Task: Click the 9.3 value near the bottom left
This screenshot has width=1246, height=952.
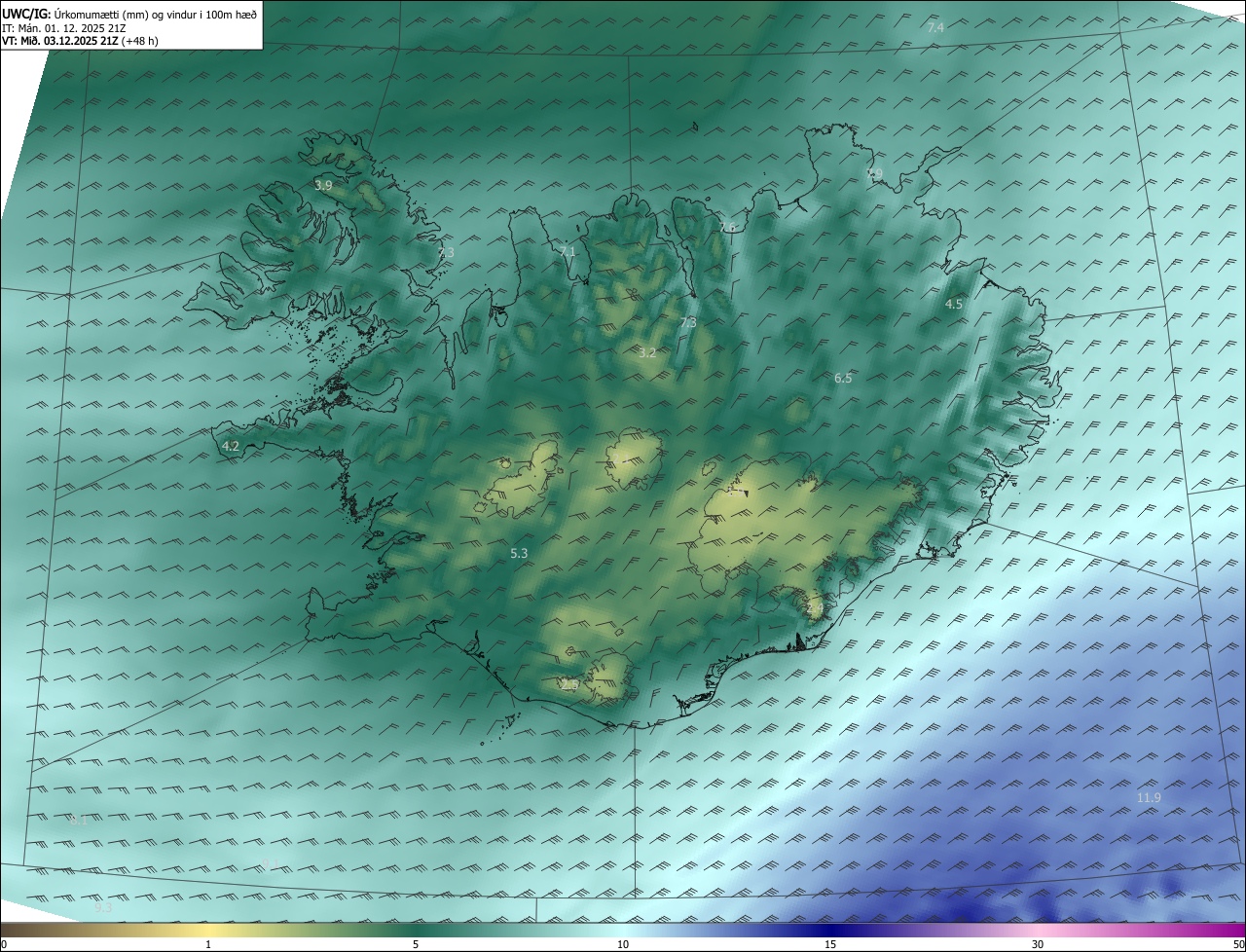Action: point(103,907)
